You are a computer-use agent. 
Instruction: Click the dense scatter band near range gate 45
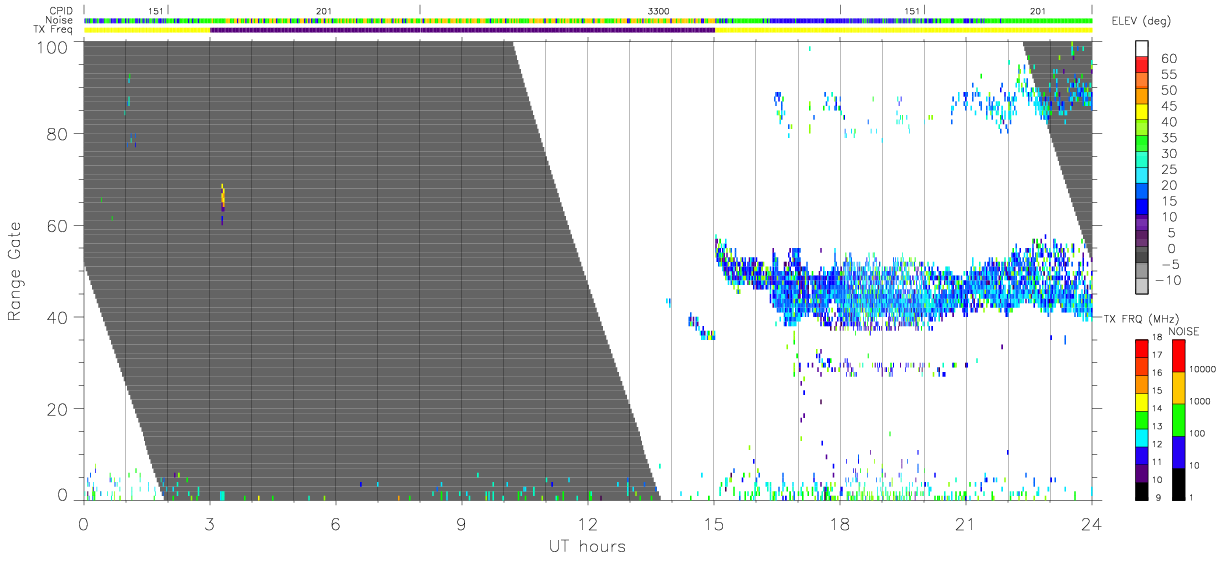903,285
